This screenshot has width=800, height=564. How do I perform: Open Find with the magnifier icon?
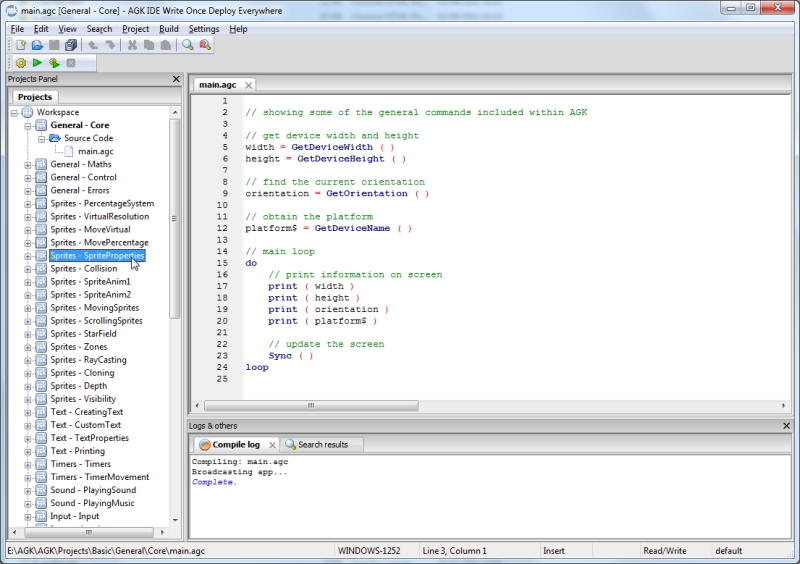click(188, 45)
